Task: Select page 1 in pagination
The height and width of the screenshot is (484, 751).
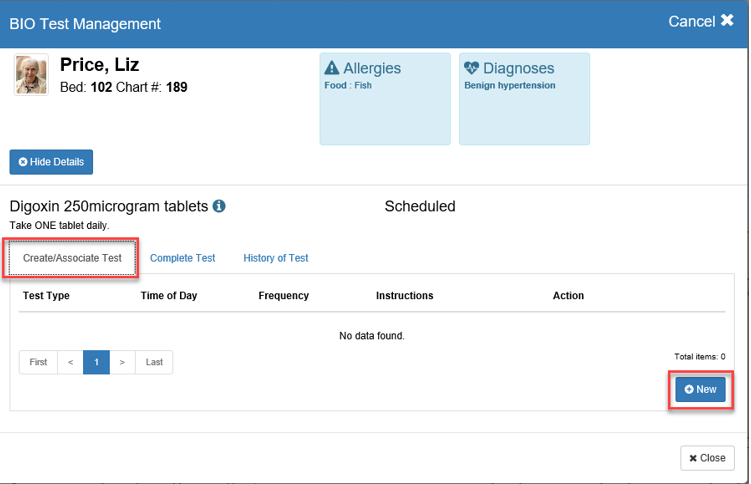Action: [96, 362]
